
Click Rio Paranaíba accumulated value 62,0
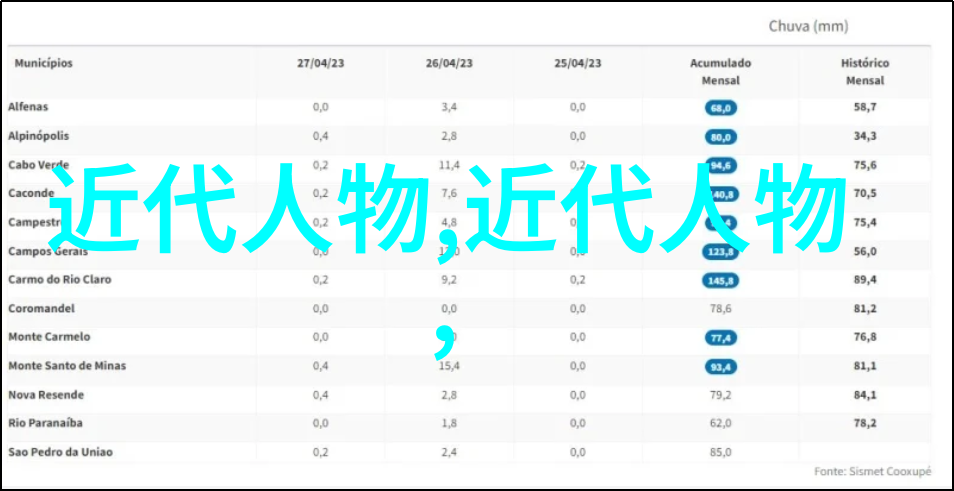720,423
